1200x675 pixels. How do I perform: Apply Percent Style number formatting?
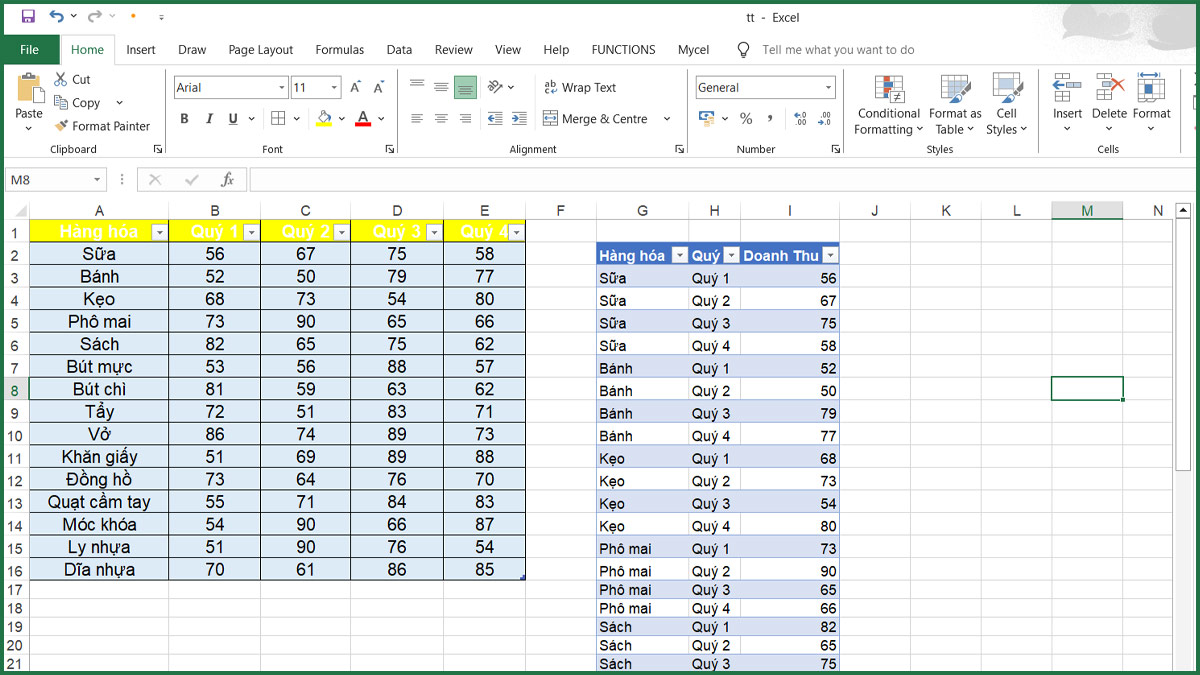pos(746,118)
